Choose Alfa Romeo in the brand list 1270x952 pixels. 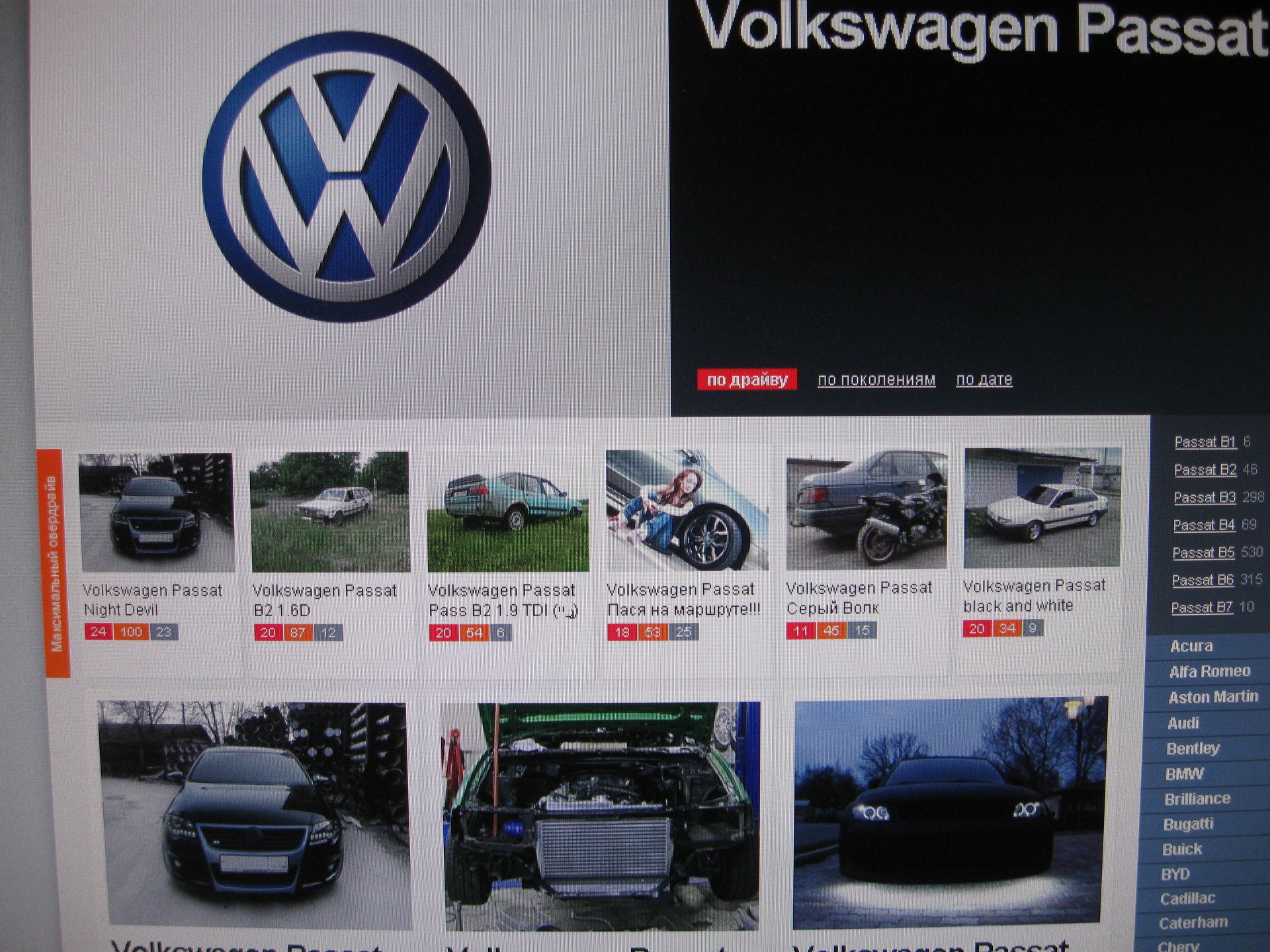(1210, 672)
